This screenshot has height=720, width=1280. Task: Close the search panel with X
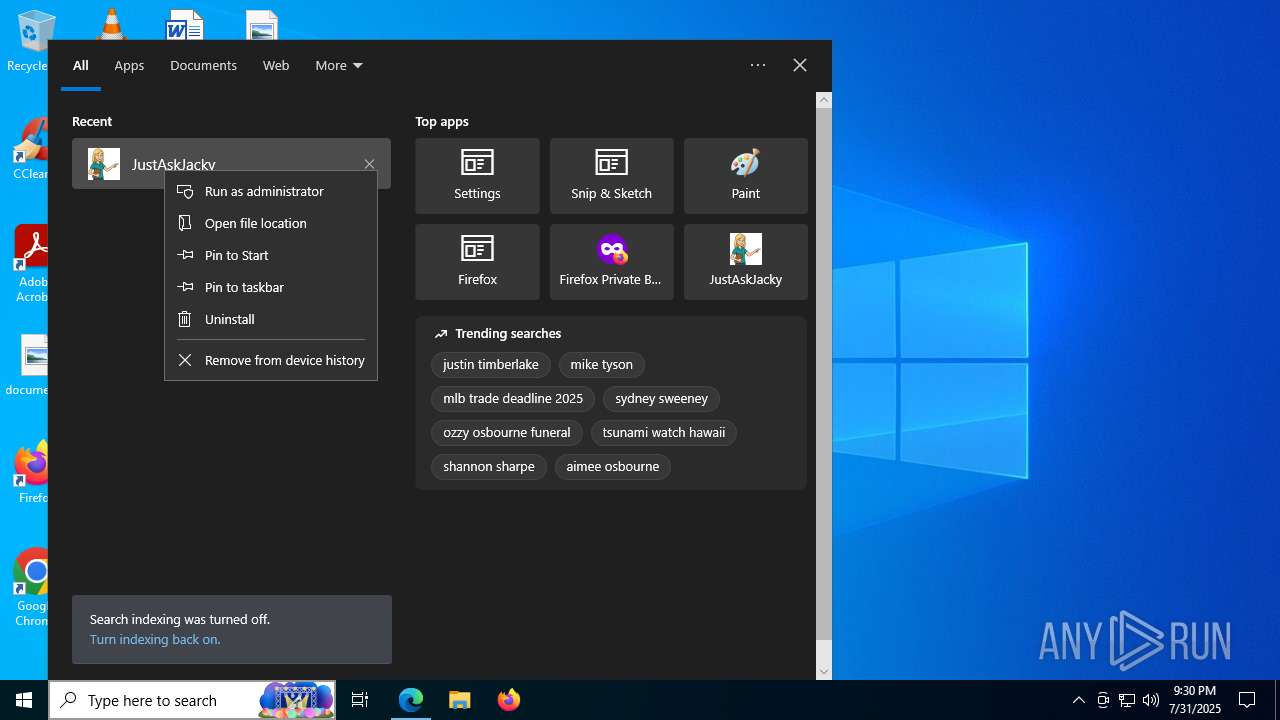tap(800, 65)
